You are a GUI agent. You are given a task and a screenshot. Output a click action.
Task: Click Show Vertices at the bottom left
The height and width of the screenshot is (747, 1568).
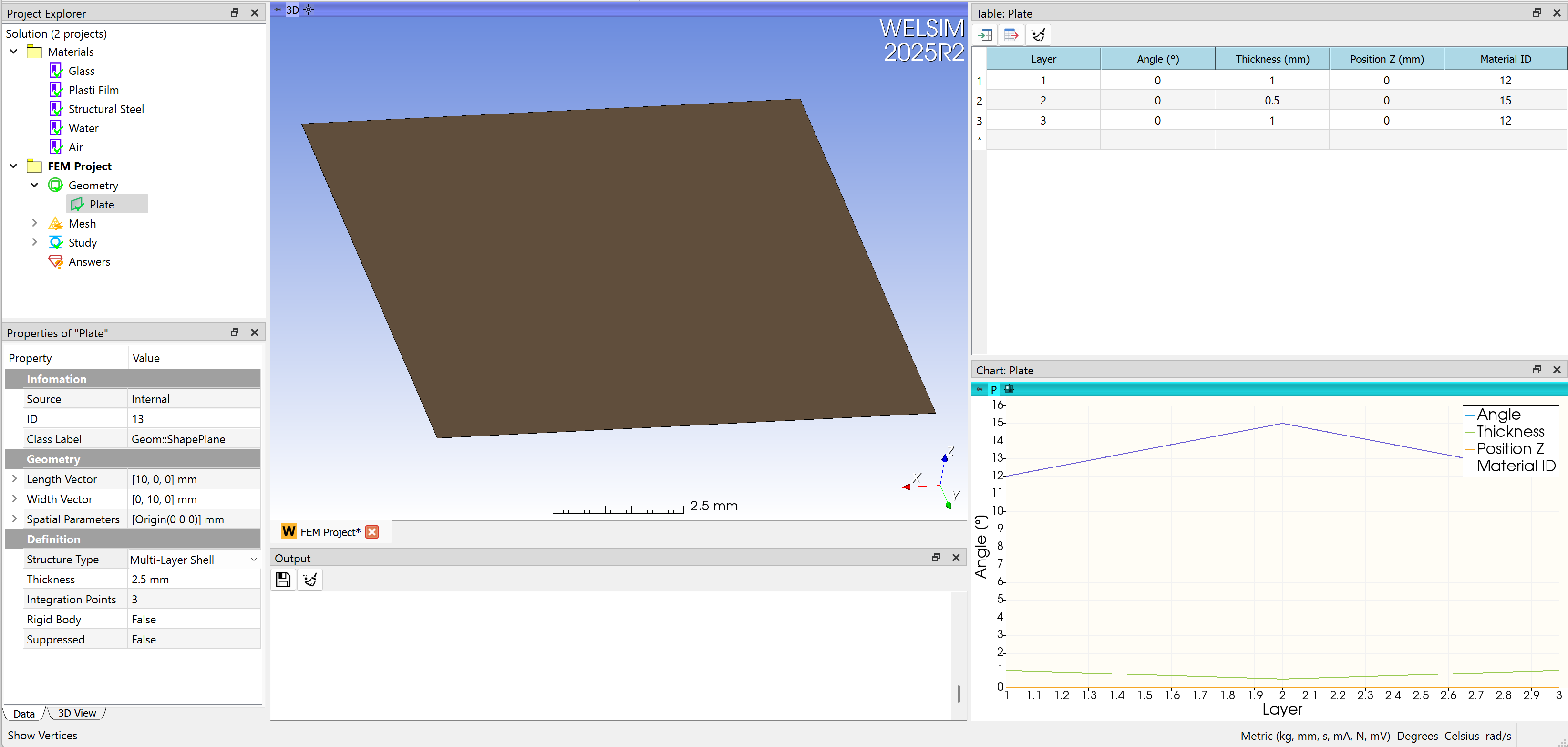[42, 735]
